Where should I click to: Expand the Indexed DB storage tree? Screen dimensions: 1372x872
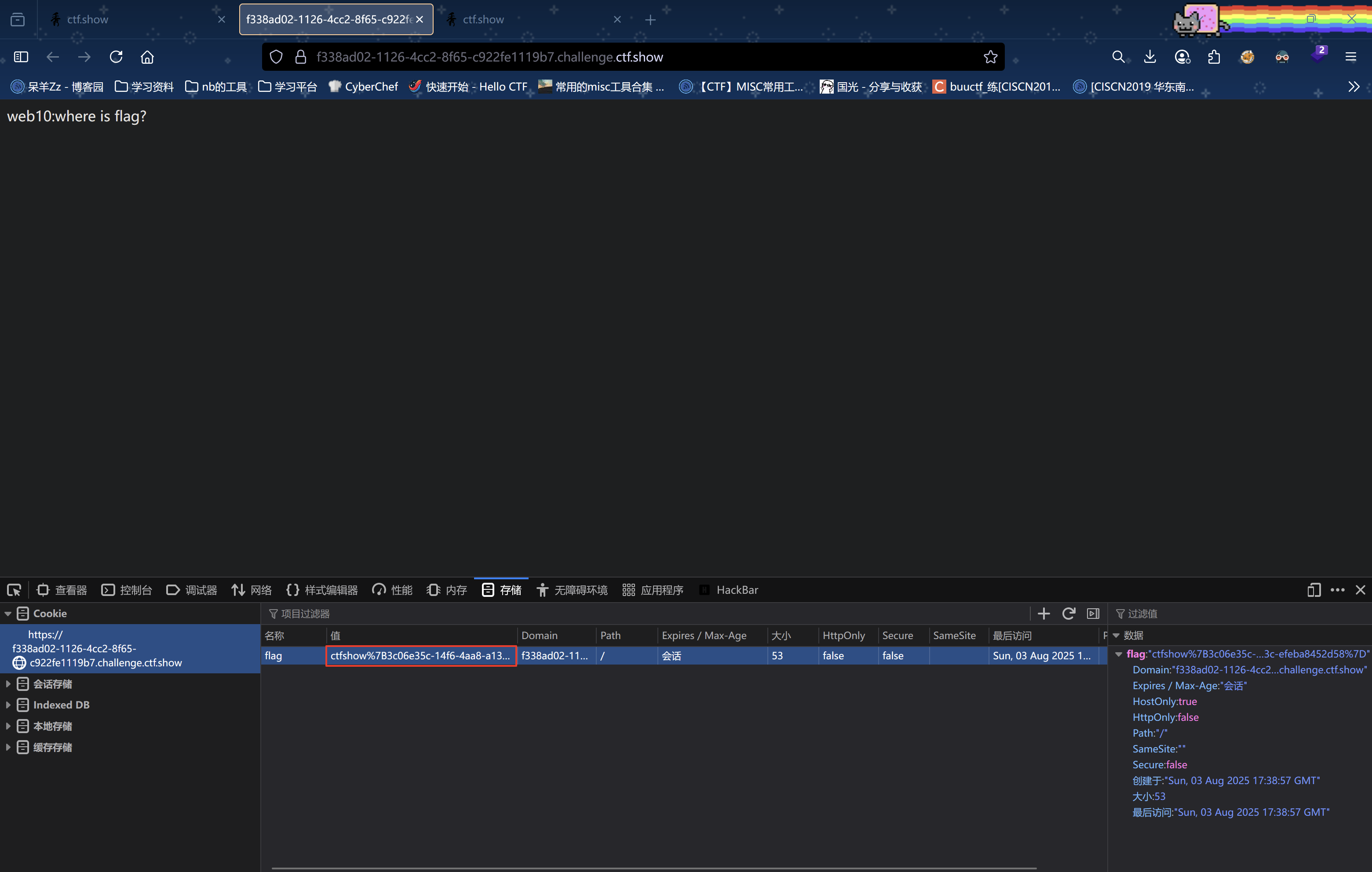[8, 705]
